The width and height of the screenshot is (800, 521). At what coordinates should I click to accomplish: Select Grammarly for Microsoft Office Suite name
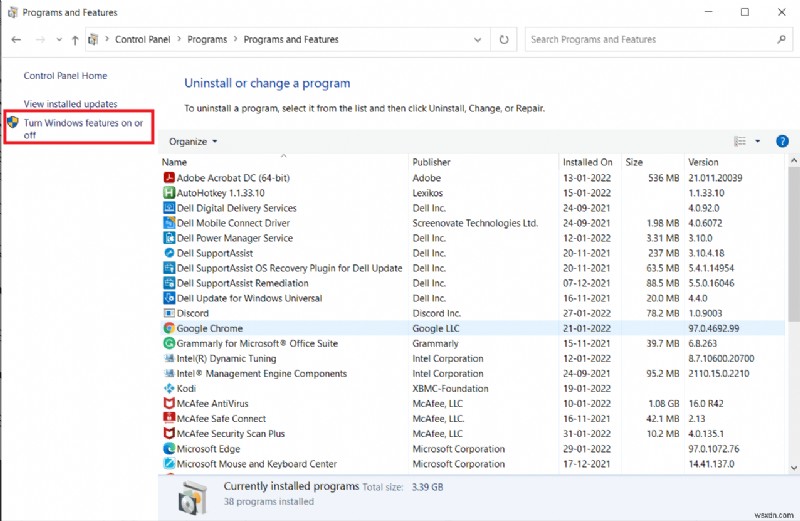pyautogui.click(x=257, y=343)
